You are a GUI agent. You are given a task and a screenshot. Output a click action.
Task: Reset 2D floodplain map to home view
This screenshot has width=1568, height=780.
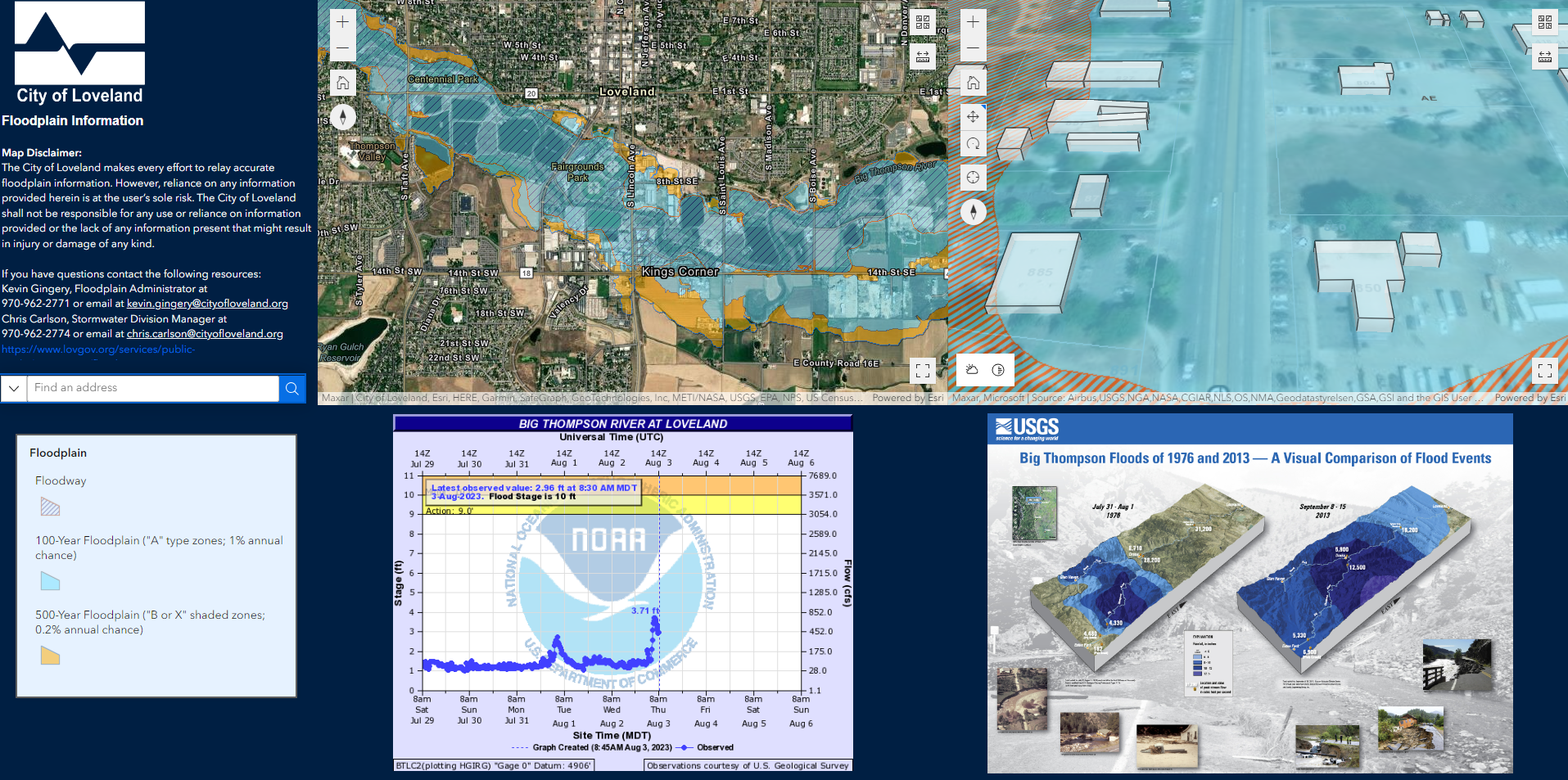point(342,83)
